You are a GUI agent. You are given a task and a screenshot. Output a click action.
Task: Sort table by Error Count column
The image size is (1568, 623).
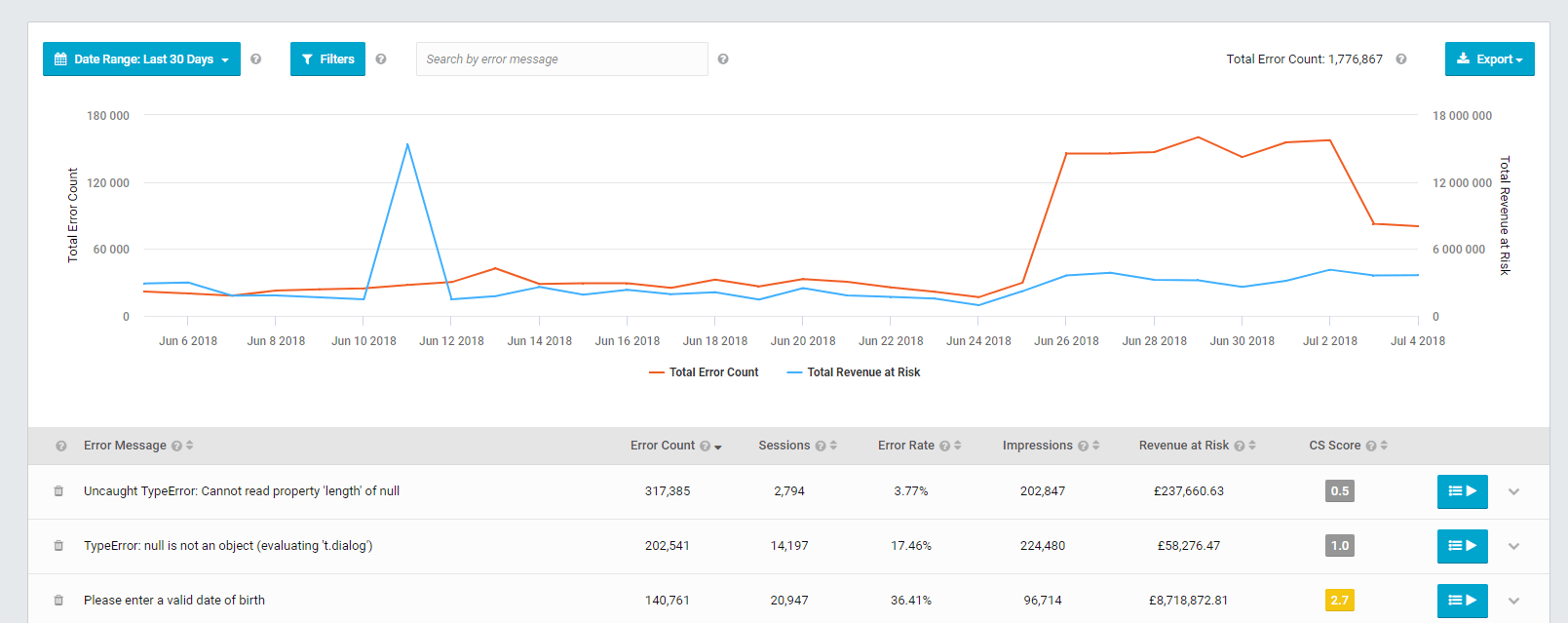point(718,447)
